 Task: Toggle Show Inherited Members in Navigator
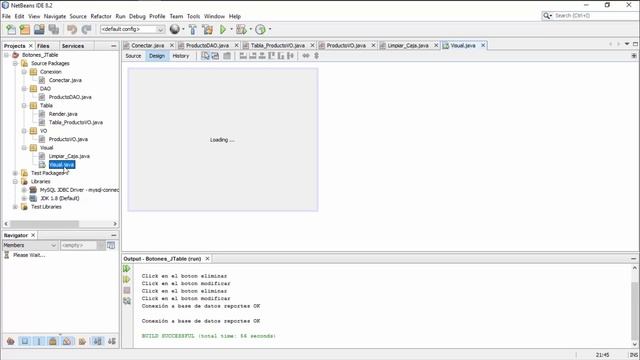tap(11, 341)
